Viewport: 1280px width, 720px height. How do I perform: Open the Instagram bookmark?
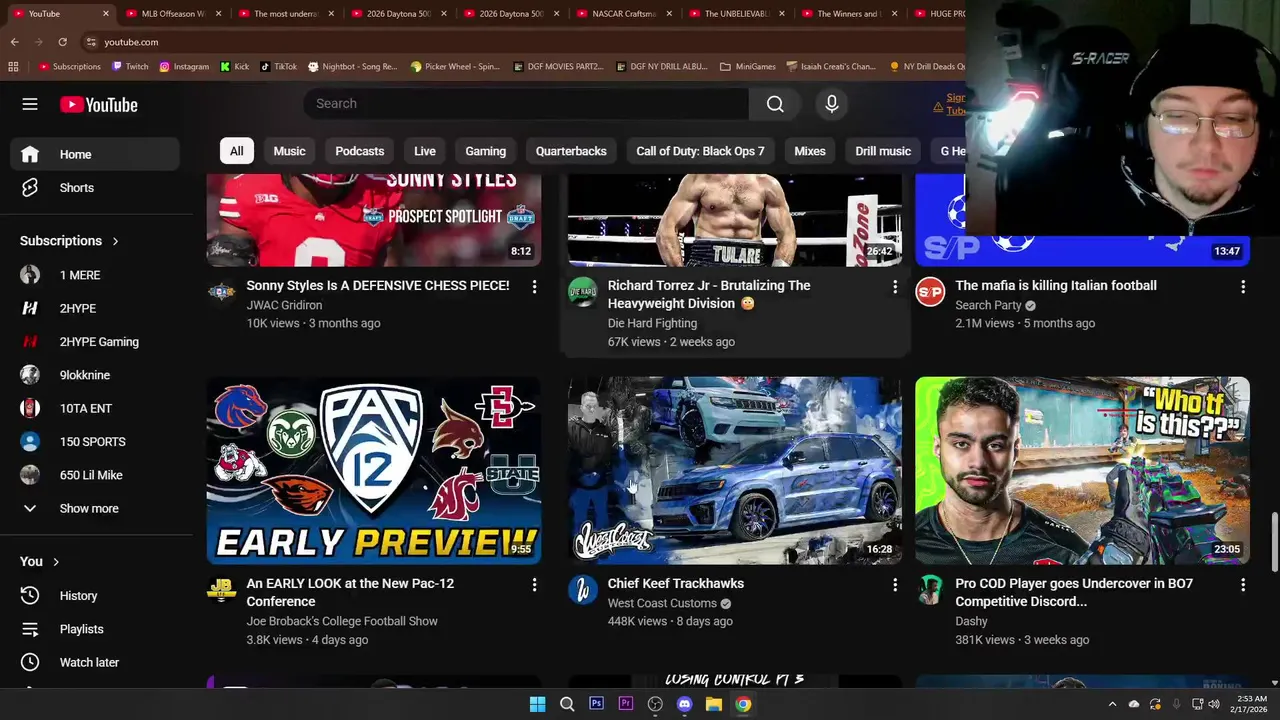click(183, 67)
